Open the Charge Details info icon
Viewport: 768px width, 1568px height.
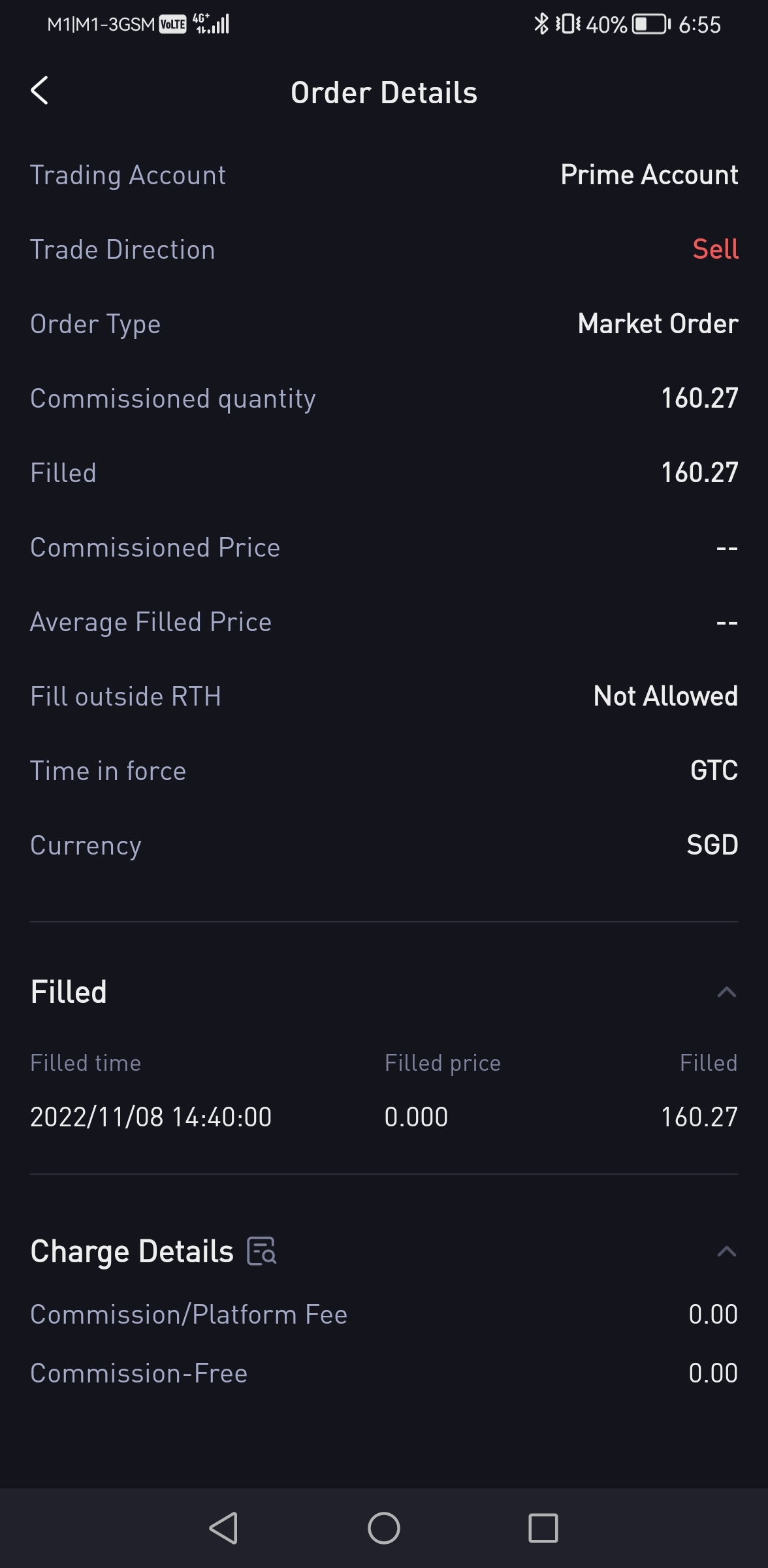click(x=262, y=1251)
